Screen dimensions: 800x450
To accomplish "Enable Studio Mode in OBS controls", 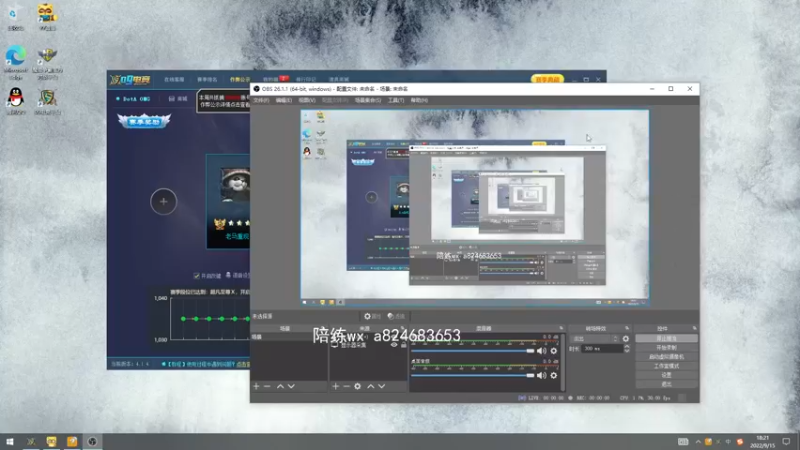I will [x=666, y=366].
